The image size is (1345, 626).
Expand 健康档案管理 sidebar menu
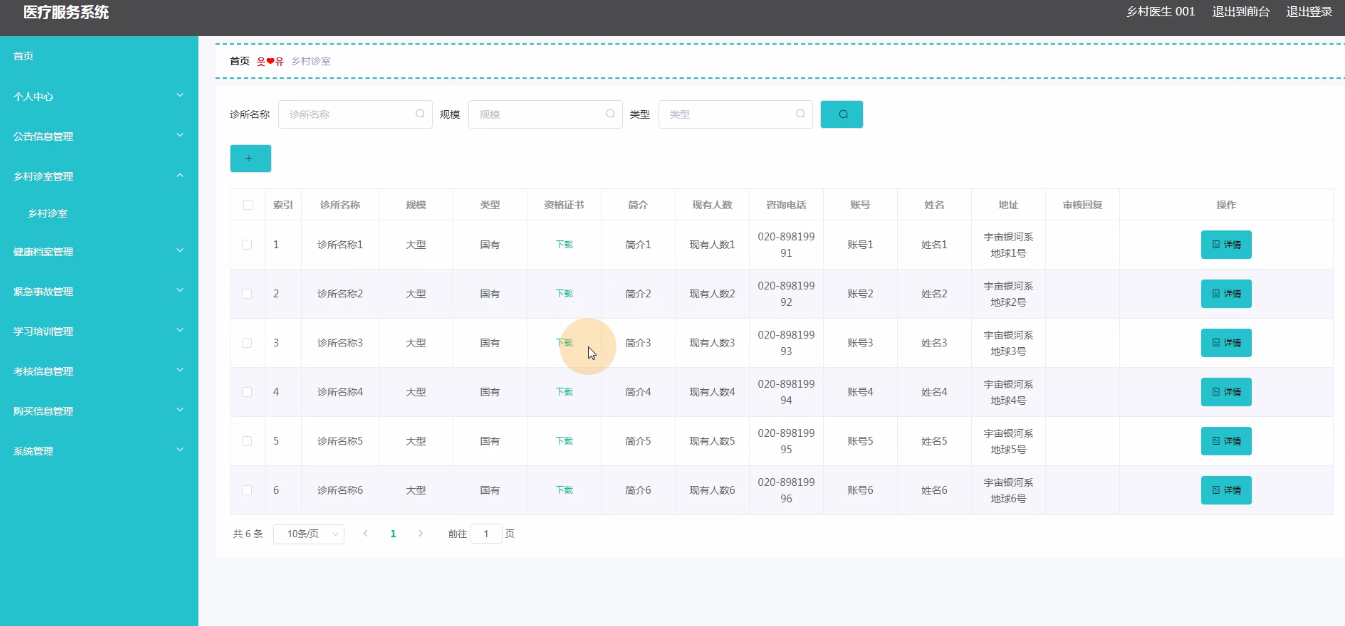click(x=98, y=252)
